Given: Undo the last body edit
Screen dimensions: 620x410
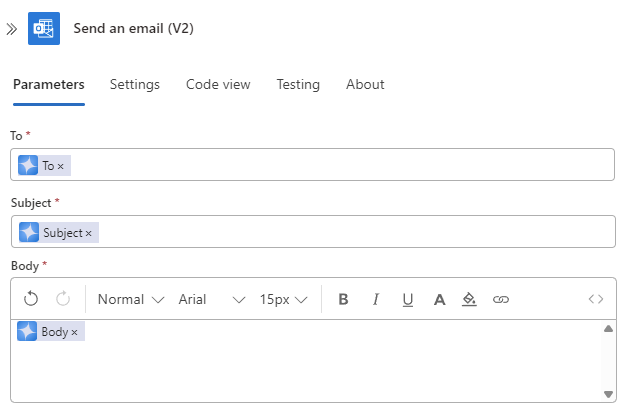Looking at the screenshot, I should pos(31,299).
